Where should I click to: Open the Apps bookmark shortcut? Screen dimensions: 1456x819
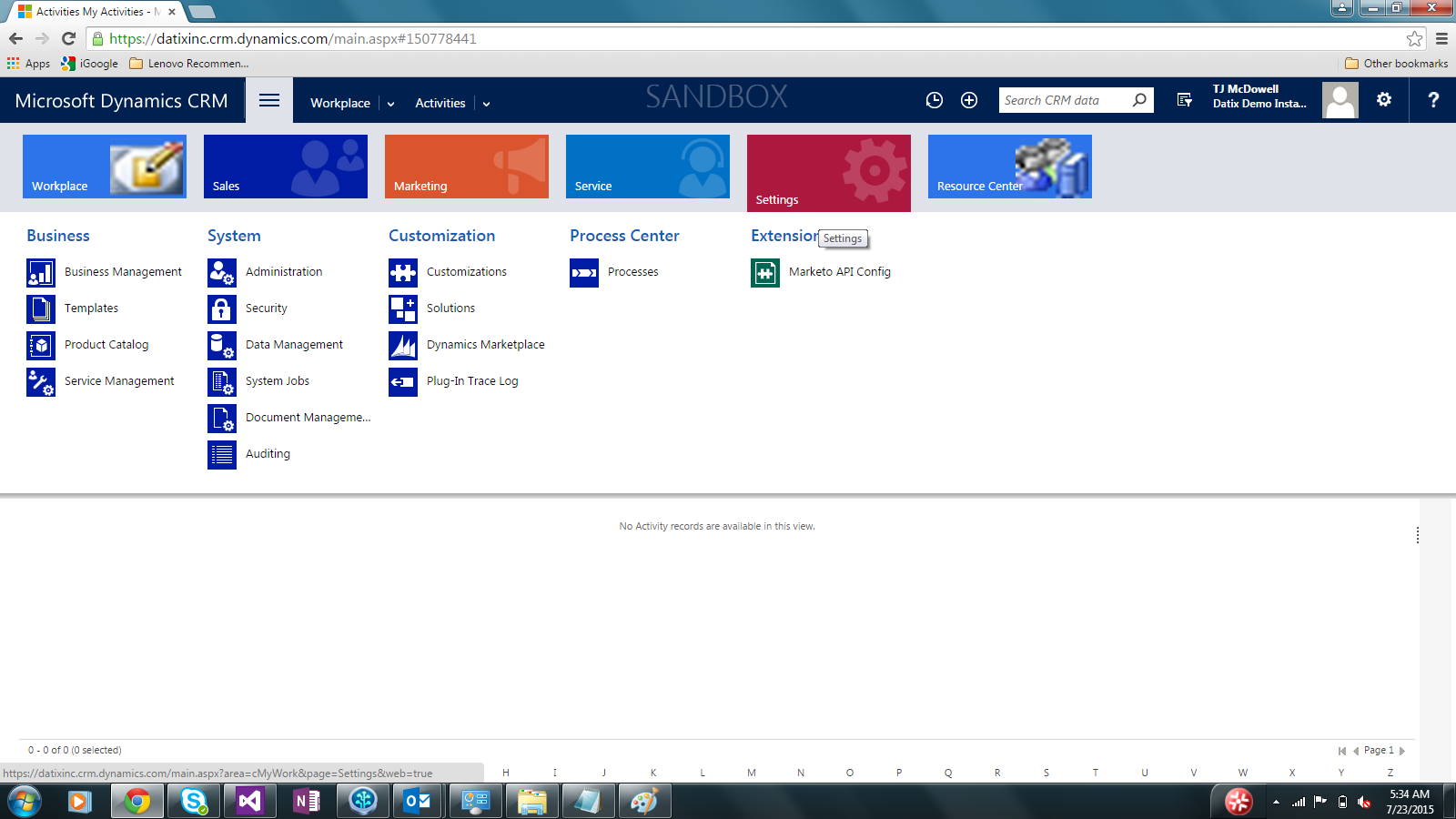pyautogui.click(x=29, y=64)
